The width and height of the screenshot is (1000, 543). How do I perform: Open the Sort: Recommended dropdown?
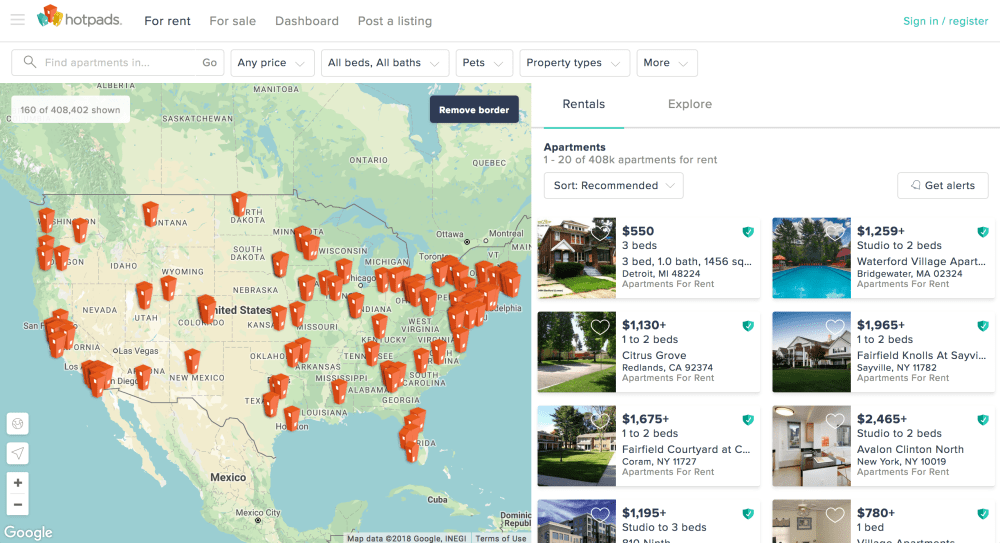pos(613,186)
